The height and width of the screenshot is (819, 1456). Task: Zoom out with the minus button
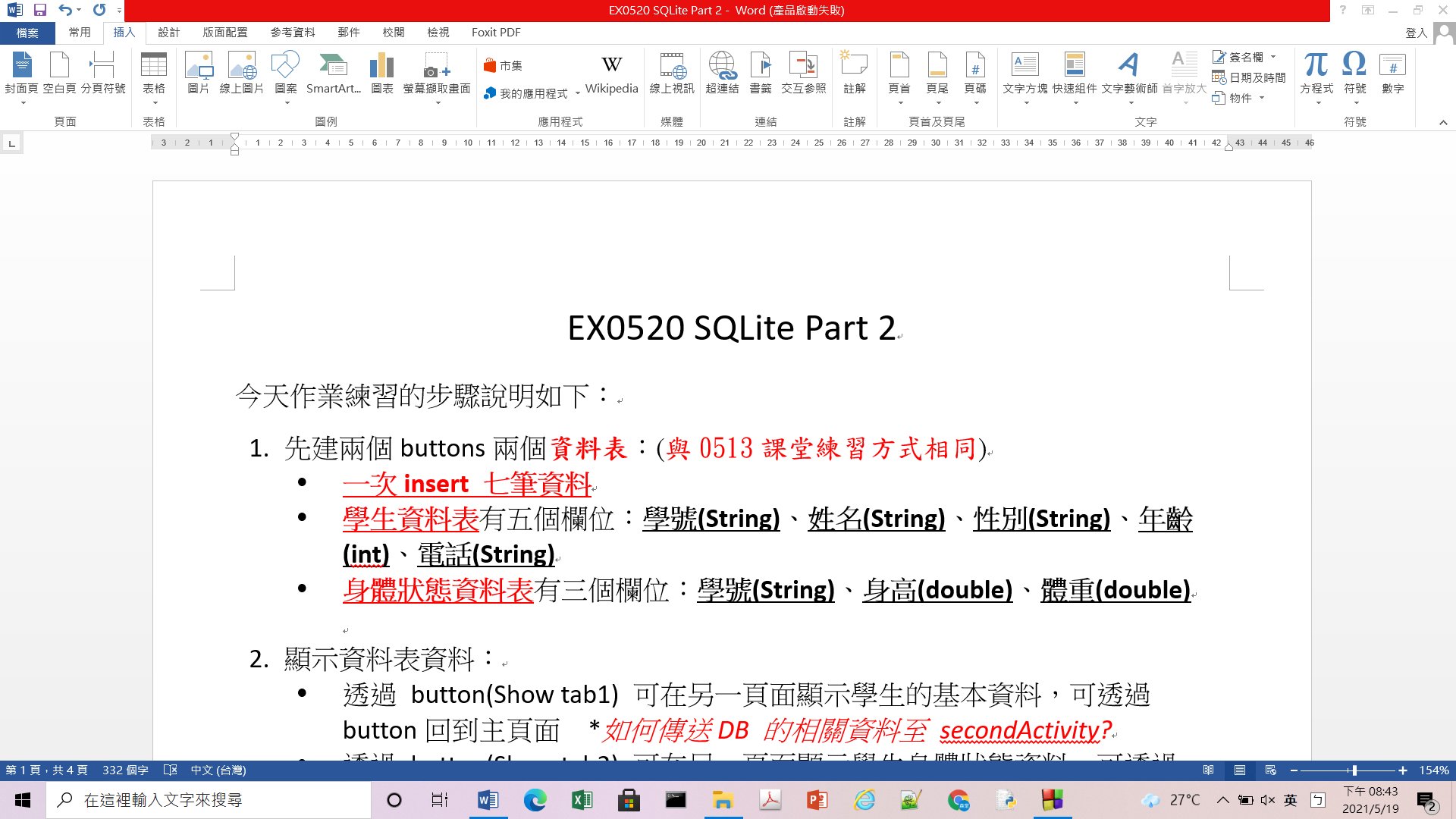click(1294, 770)
